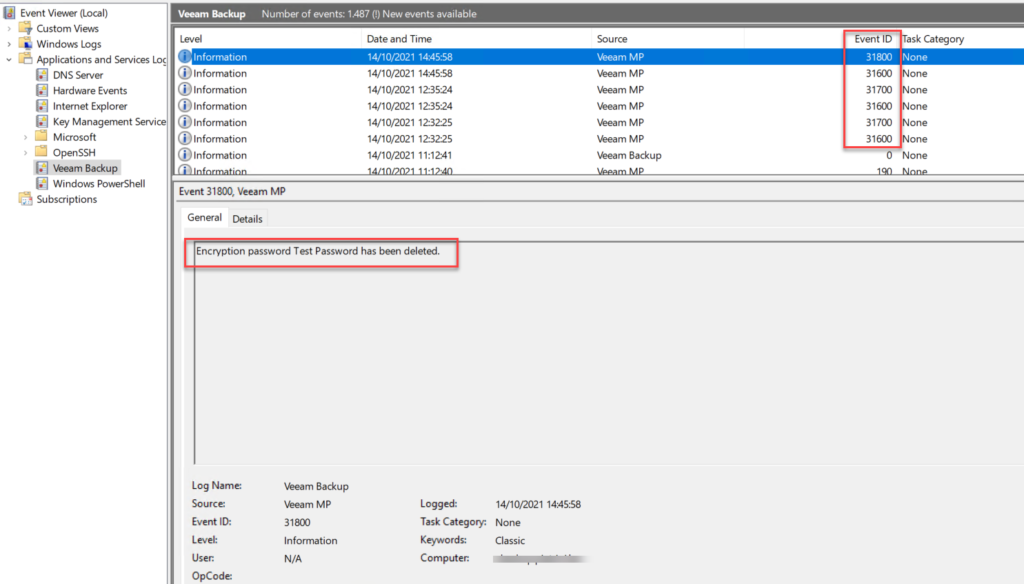The height and width of the screenshot is (584, 1024).
Task: Select the Custom Views tree label
Action: [x=67, y=28]
